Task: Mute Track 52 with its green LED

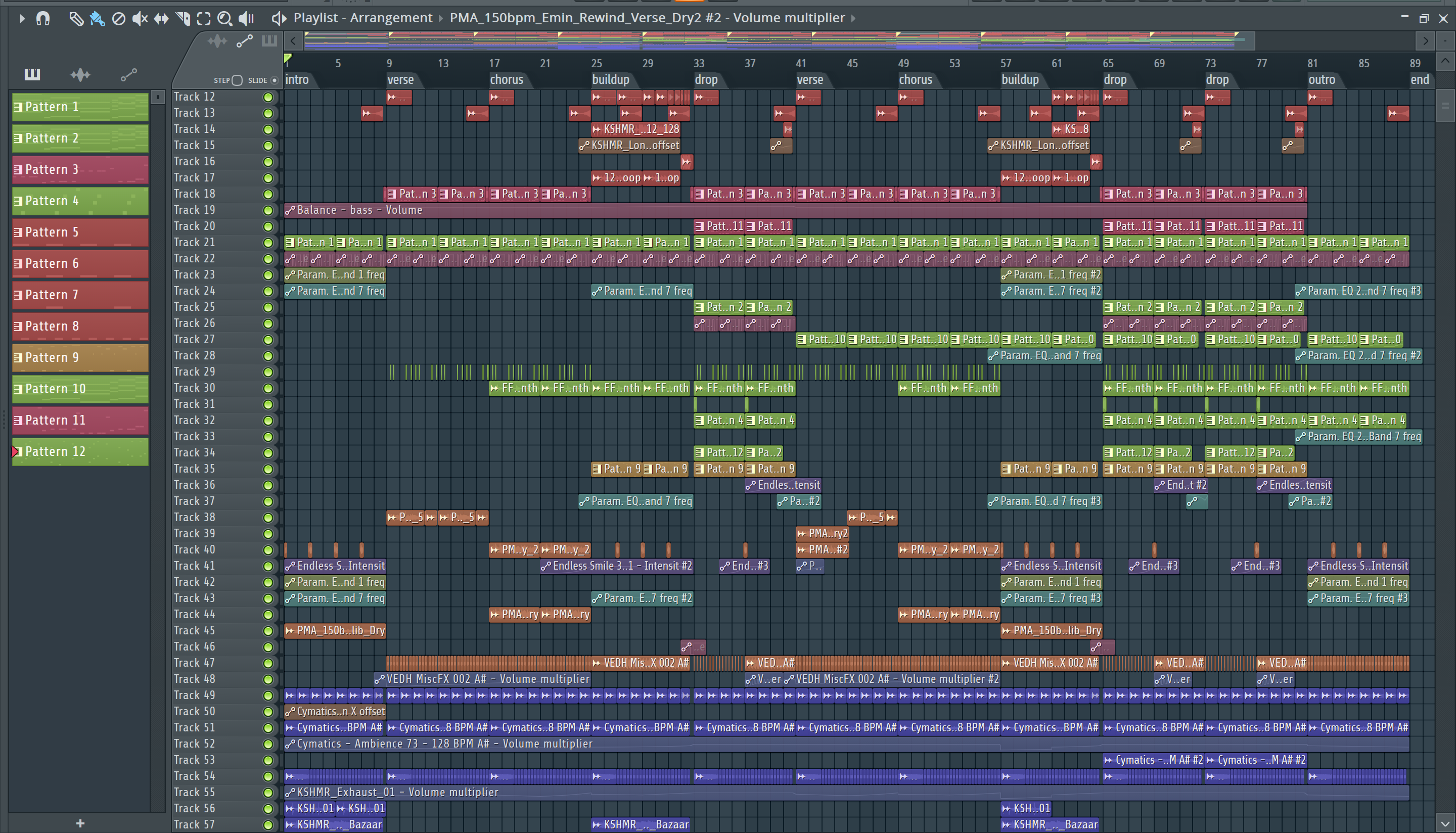Action: click(268, 744)
